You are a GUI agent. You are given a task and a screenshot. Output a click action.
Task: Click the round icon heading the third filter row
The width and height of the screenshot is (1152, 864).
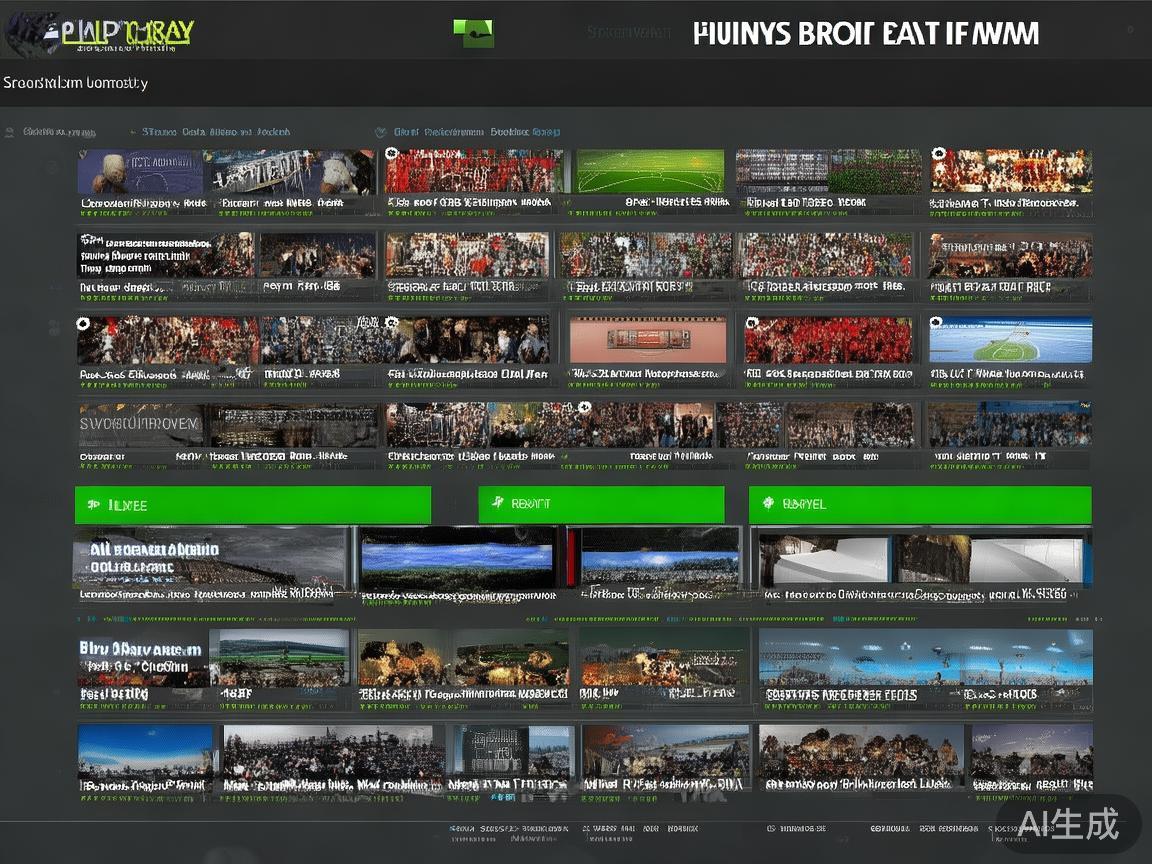tap(380, 132)
